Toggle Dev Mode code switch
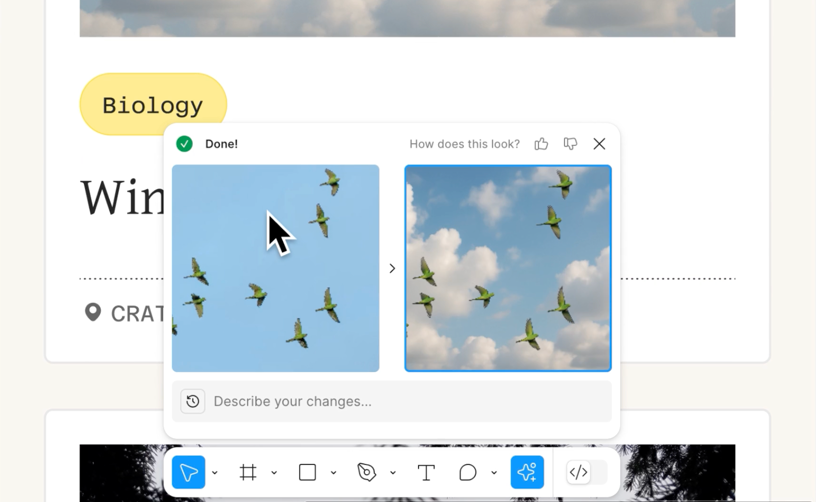 (586, 472)
